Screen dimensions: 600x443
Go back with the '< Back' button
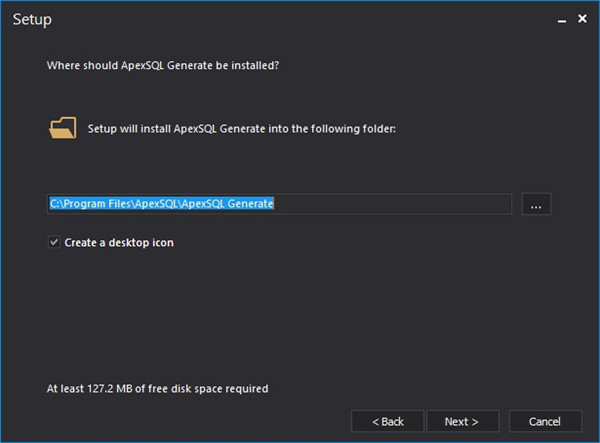click(x=388, y=421)
